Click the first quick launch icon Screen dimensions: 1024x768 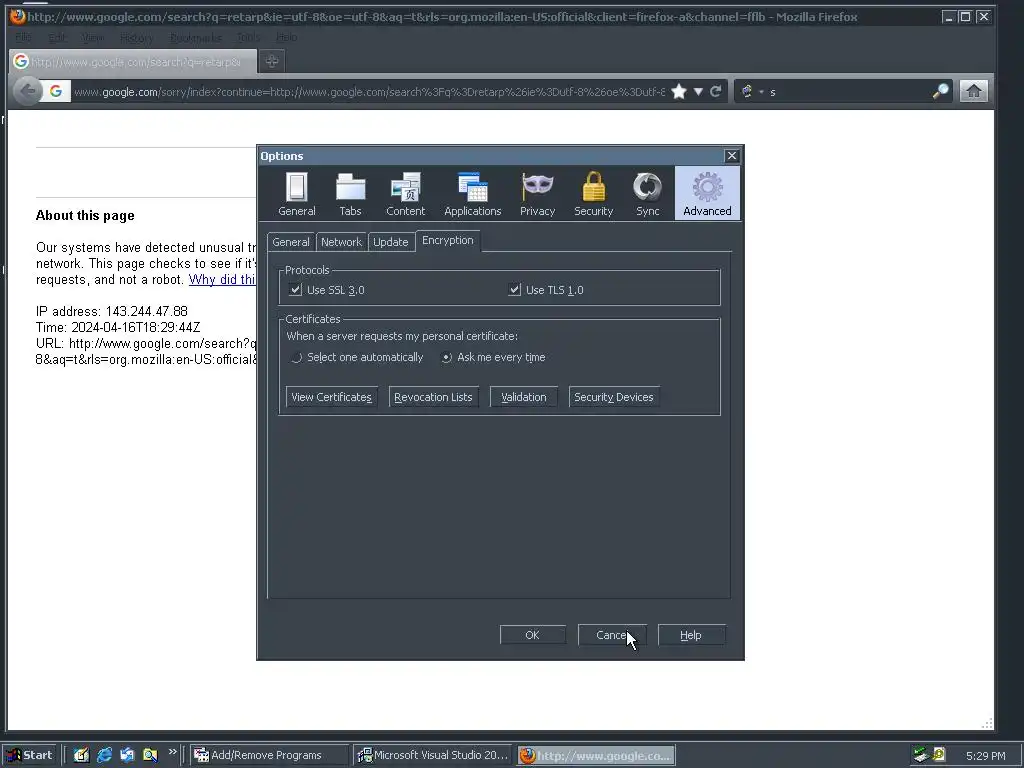(x=82, y=755)
